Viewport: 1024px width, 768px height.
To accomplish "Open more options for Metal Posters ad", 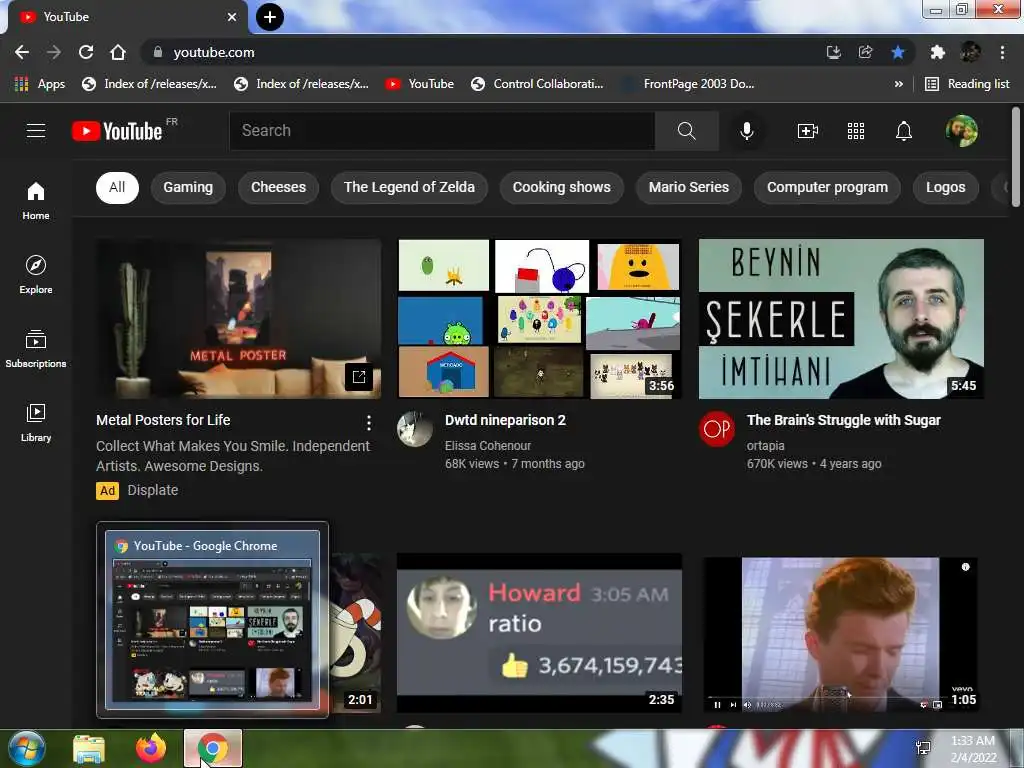I will 369,423.
